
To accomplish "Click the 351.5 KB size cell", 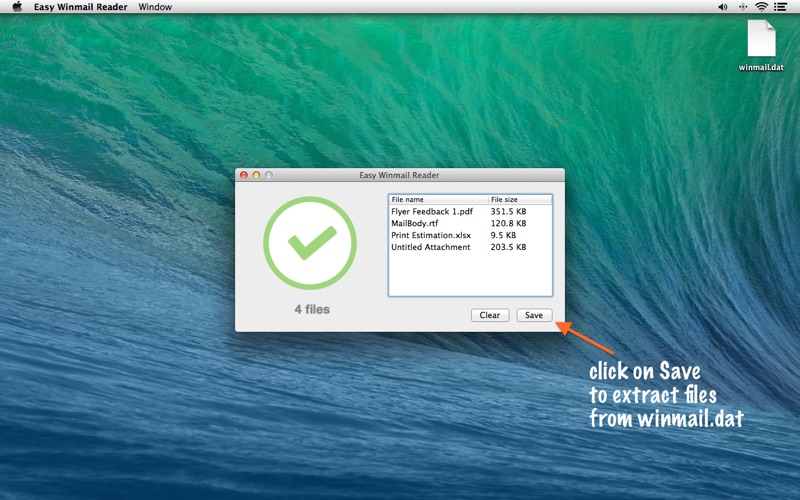I will pyautogui.click(x=508, y=211).
